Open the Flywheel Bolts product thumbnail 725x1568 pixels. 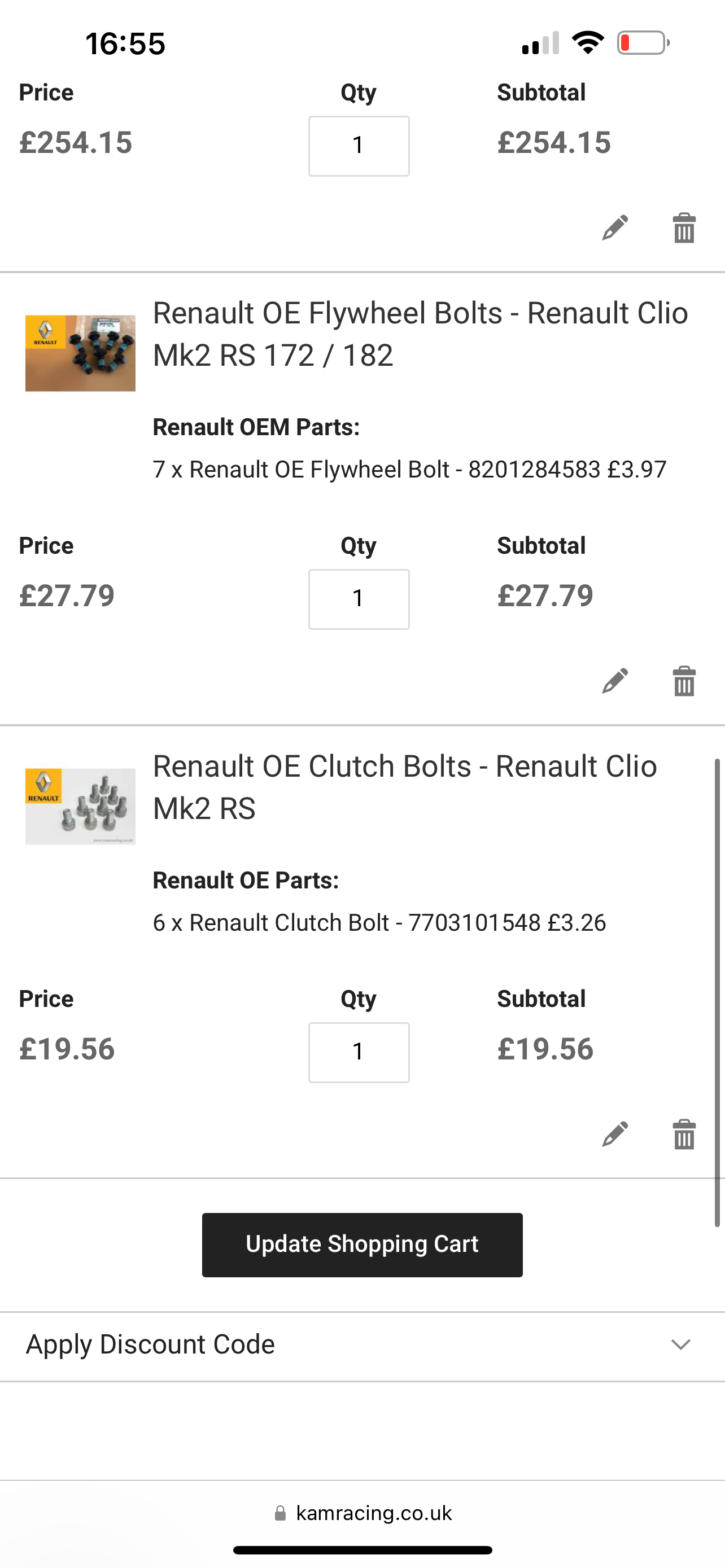click(80, 353)
